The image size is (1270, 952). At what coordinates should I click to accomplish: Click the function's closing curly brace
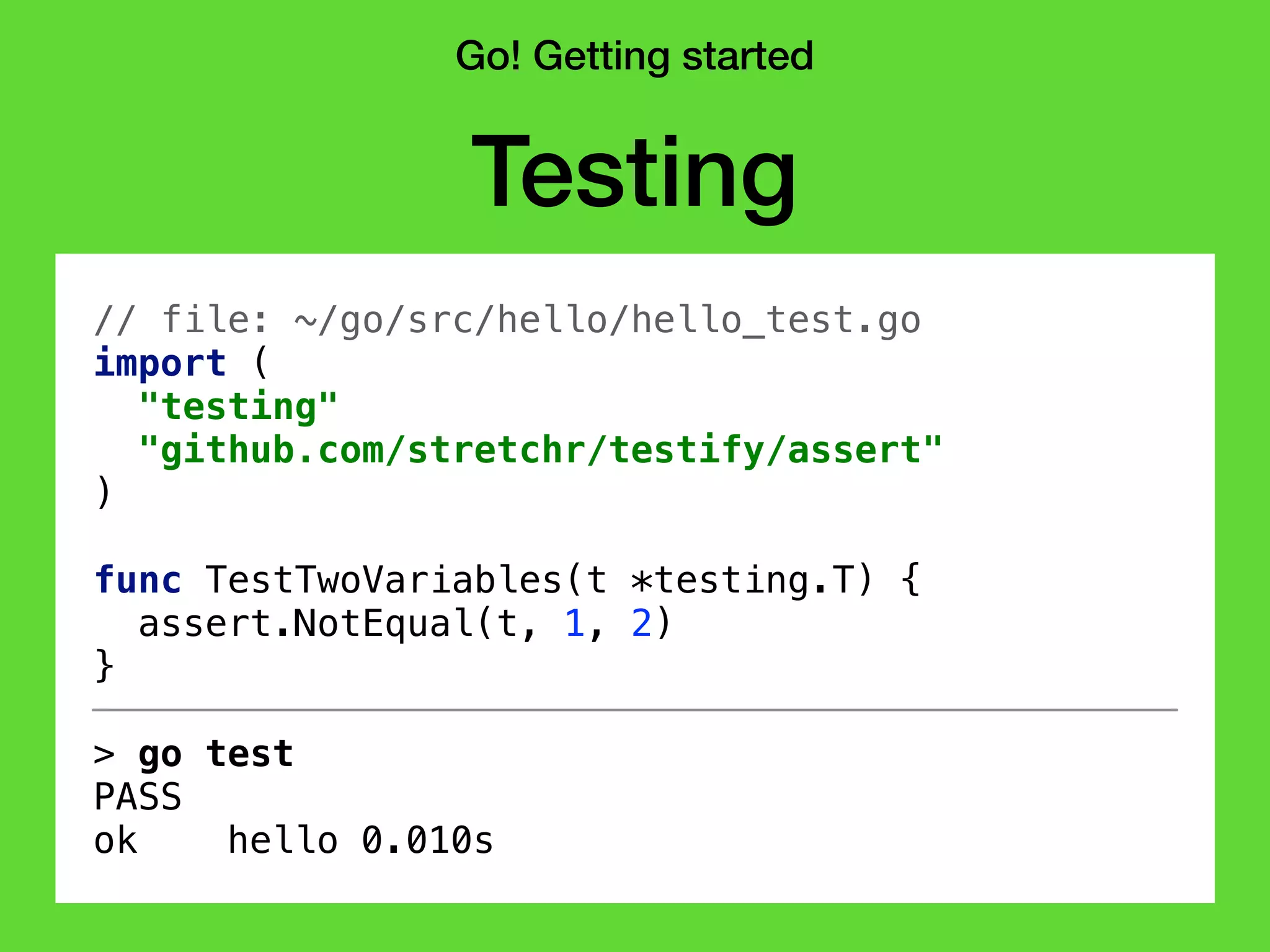click(x=104, y=666)
